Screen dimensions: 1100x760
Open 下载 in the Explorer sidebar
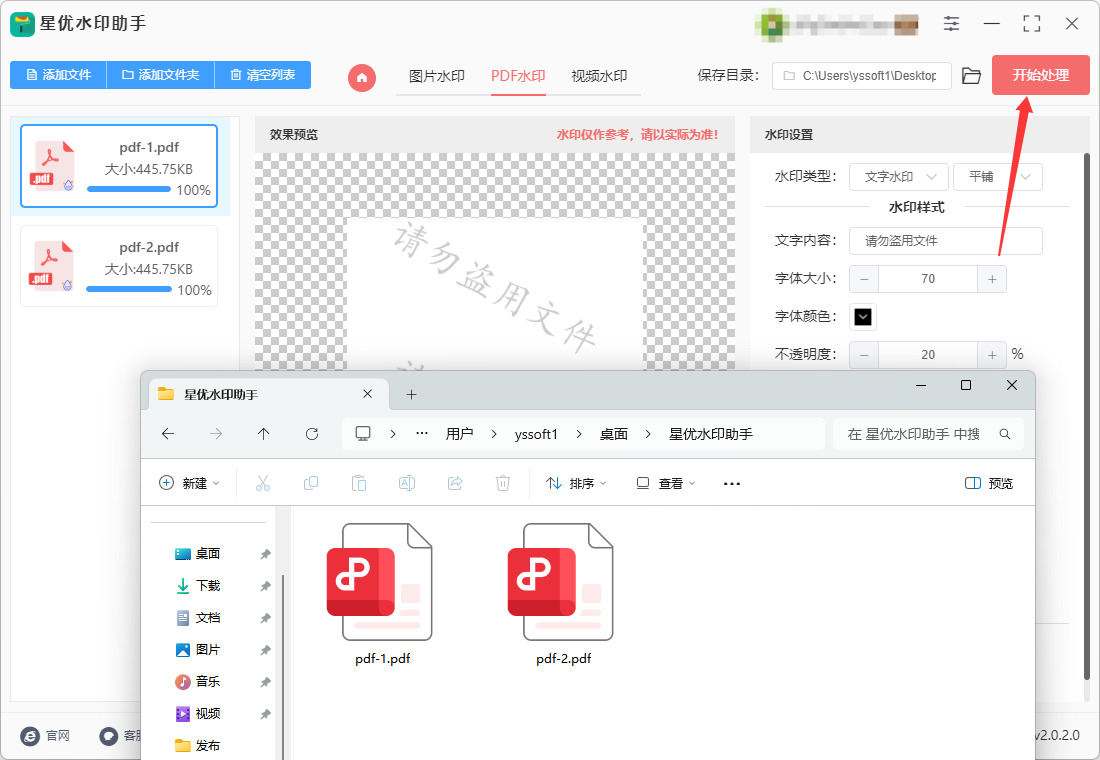(208, 585)
